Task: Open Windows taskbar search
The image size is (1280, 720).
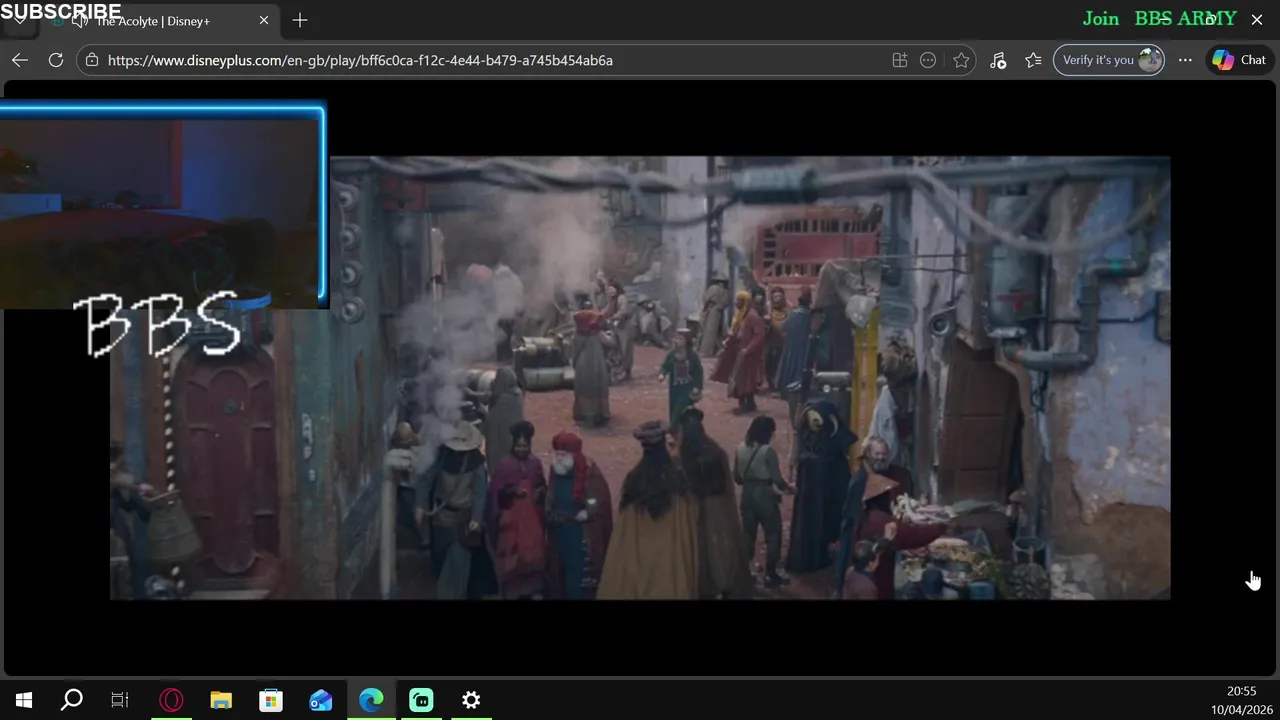Action: pyautogui.click(x=72, y=700)
